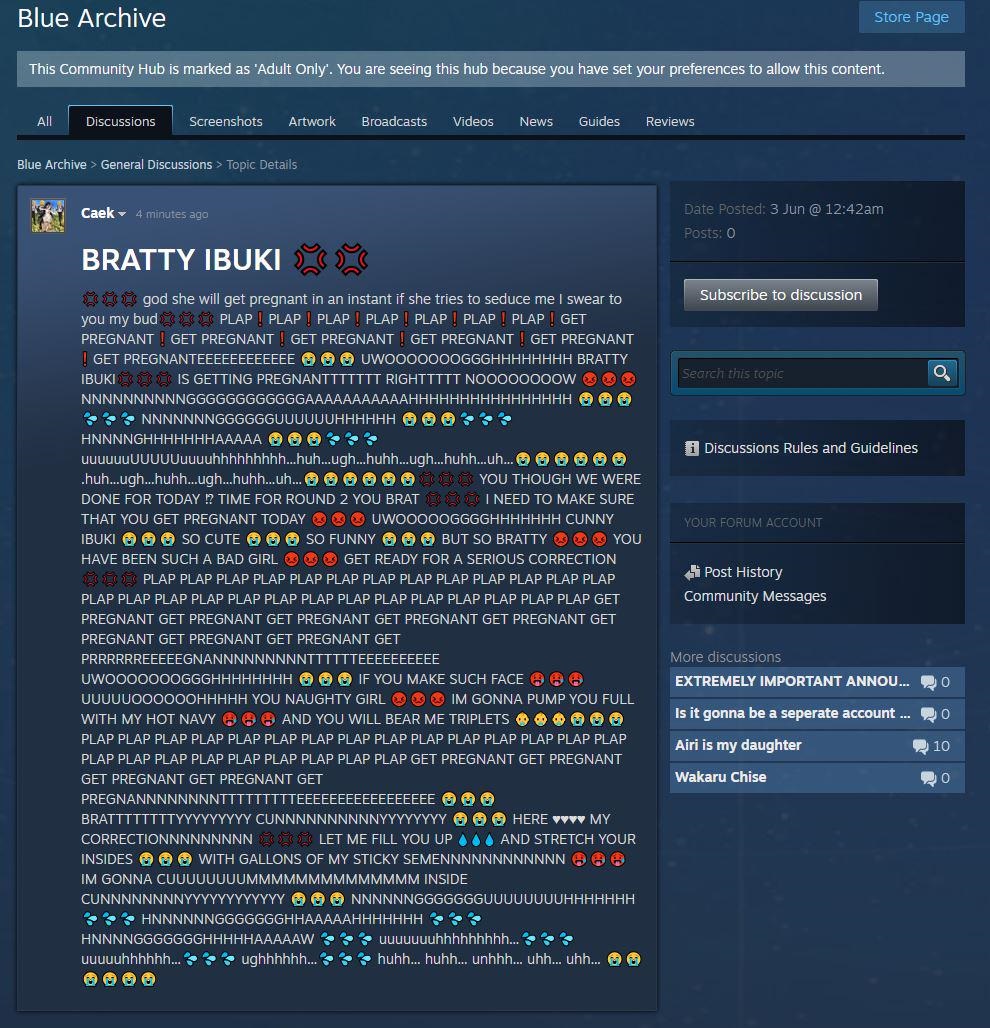This screenshot has height=1028, width=990.
Task: Click the Post History icon
Action: (692, 572)
